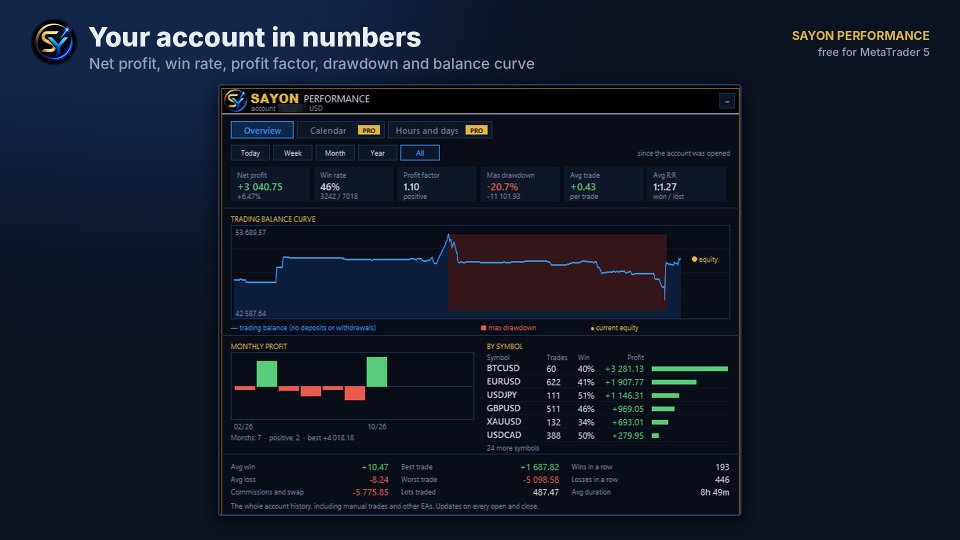
Task: Click the Net profit +3 040.75 card
Action: [x=270, y=184]
